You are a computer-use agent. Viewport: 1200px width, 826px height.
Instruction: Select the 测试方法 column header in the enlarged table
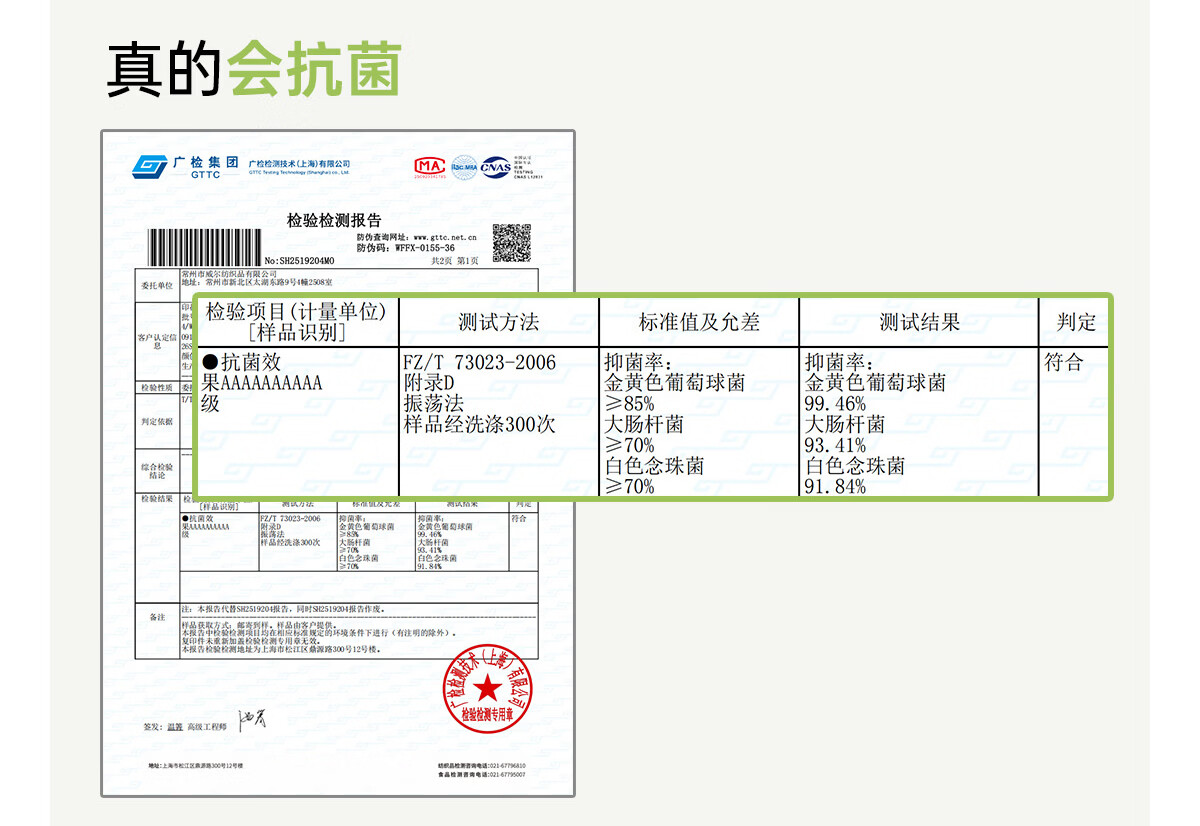(498, 322)
